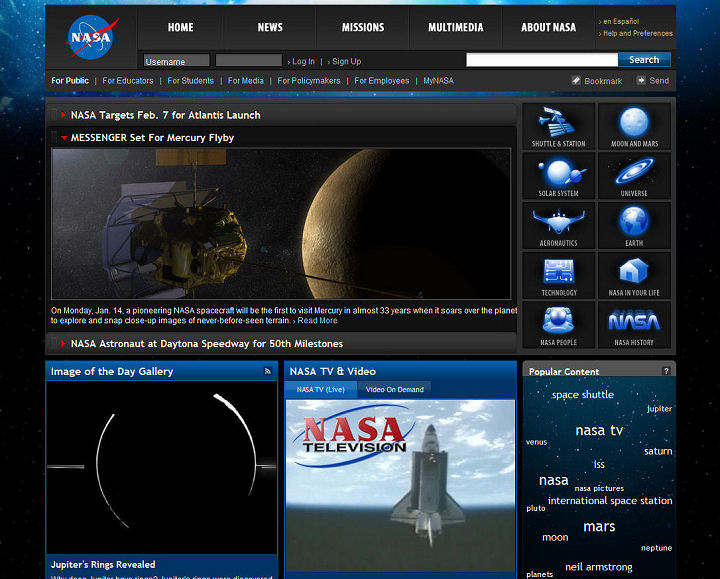The width and height of the screenshot is (720, 579).
Task: Click the 'iss' popular tag
Action: pos(599,465)
